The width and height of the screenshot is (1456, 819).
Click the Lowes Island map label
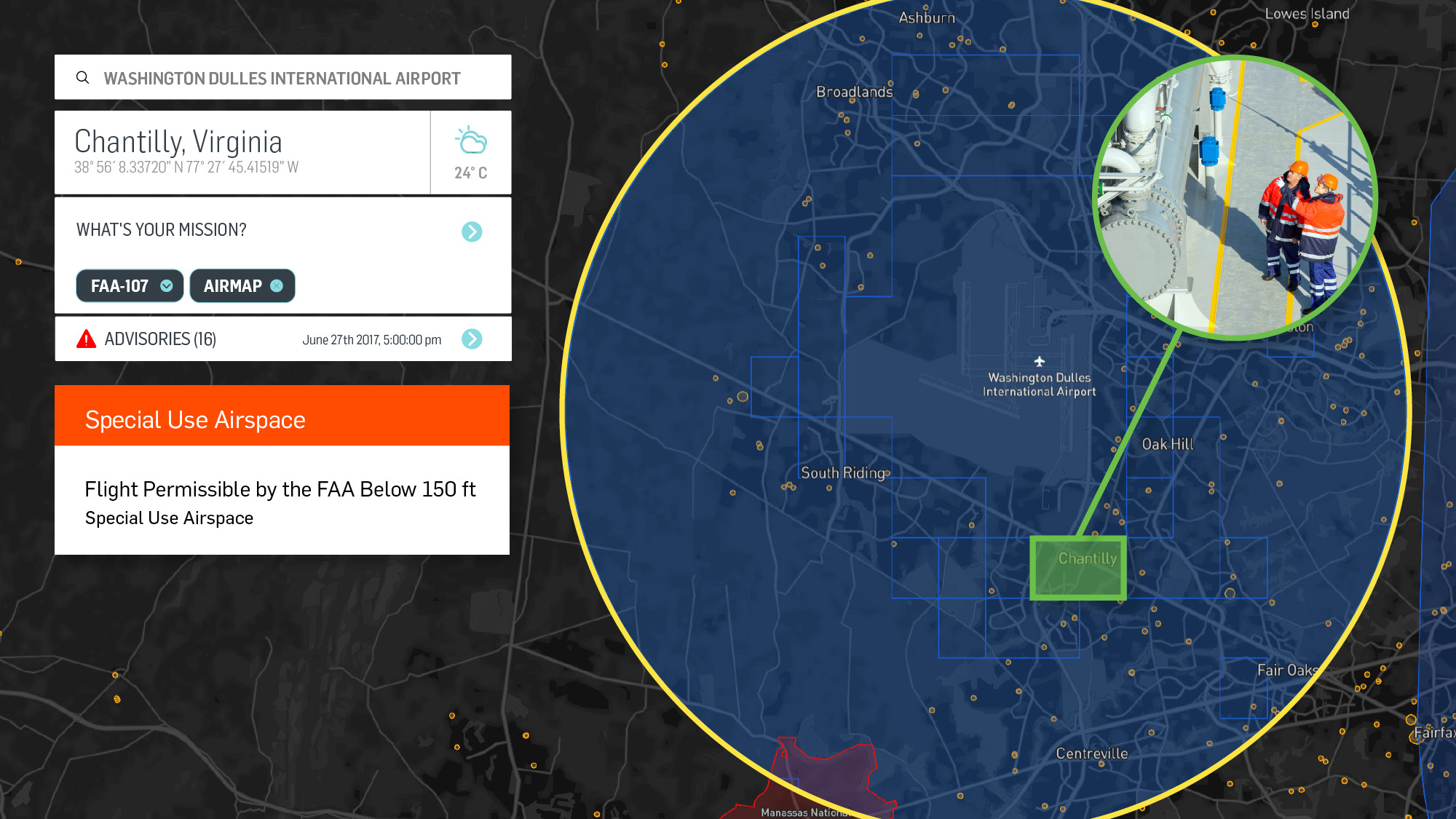click(x=1307, y=14)
